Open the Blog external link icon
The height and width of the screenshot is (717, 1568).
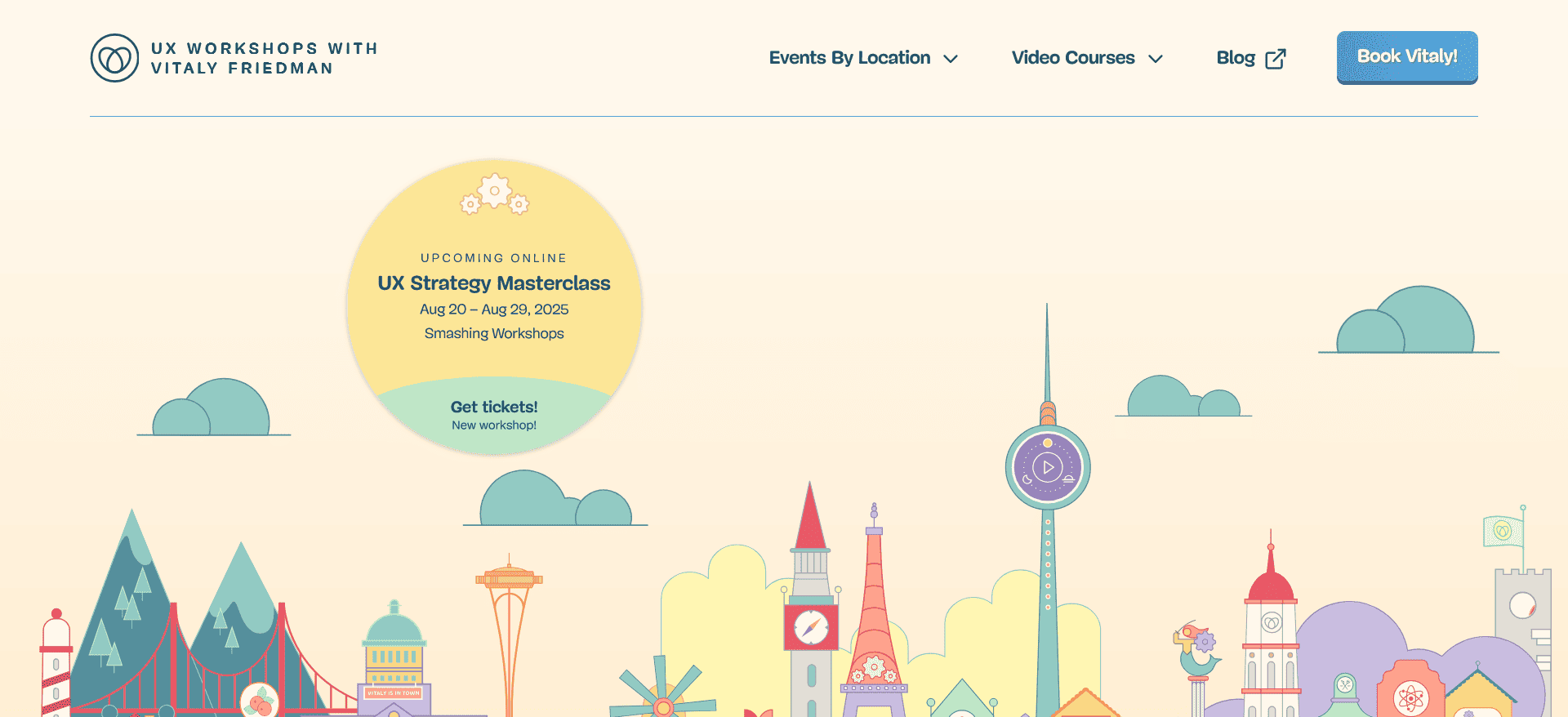click(1275, 59)
